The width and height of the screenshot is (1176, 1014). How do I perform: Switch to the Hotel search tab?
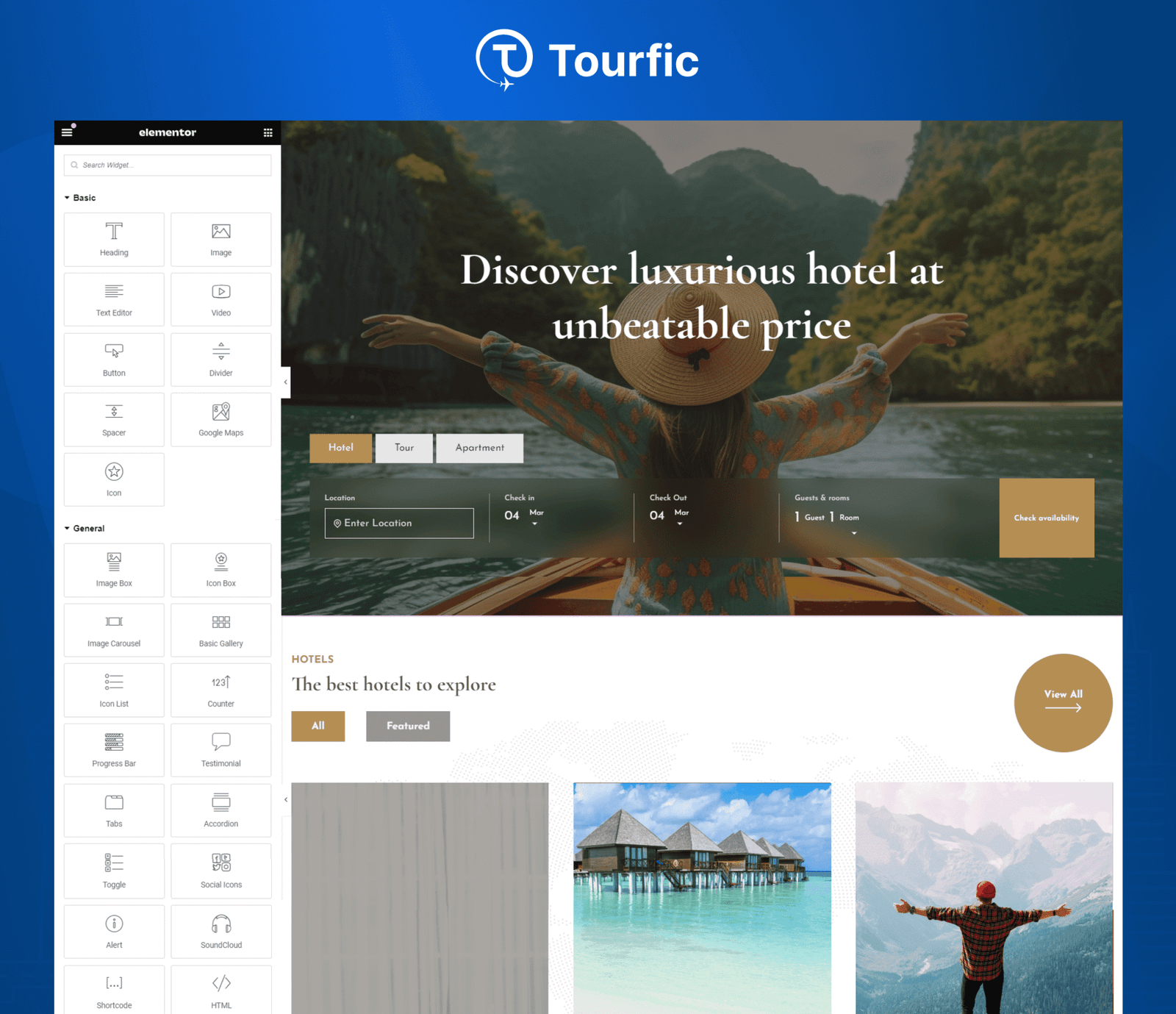click(341, 448)
